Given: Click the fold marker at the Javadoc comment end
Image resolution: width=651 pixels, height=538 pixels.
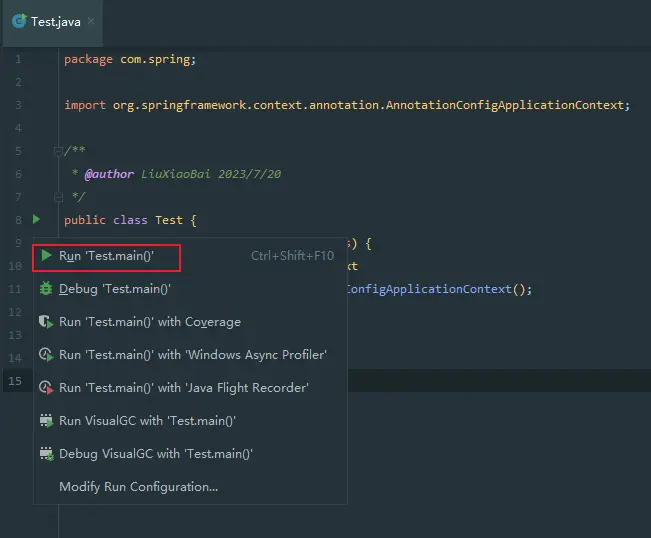Looking at the screenshot, I should 58,197.
